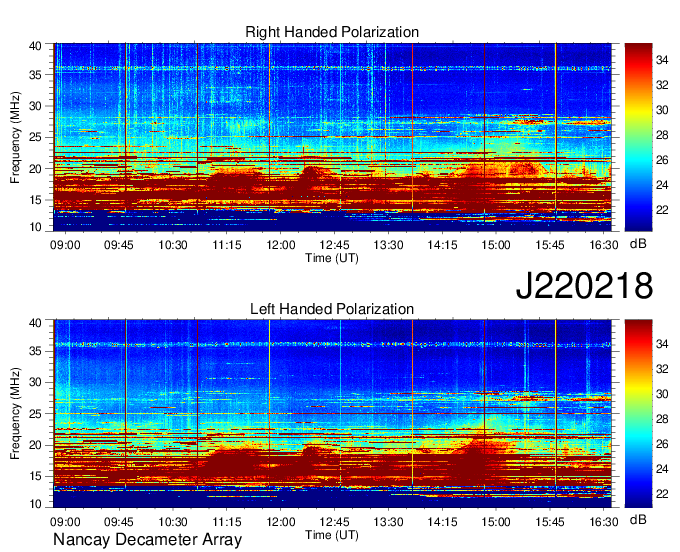The height and width of the screenshot is (552, 680).
Task: Click 24 dB value on Left Handed colorbar
Action: point(662,469)
